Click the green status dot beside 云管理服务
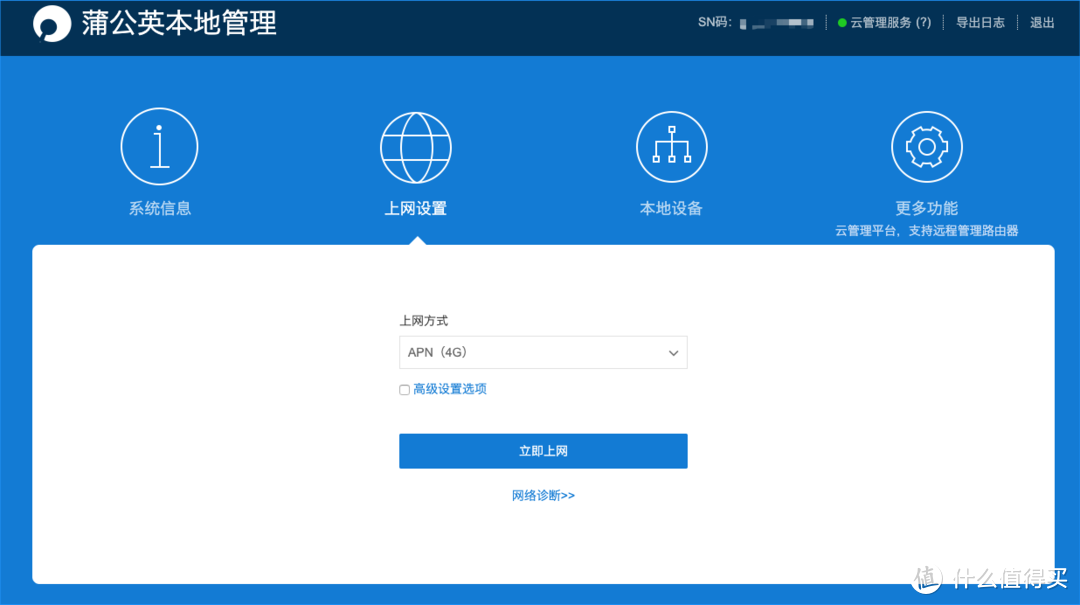Screen dimensions: 1080x605 (x=842, y=21)
